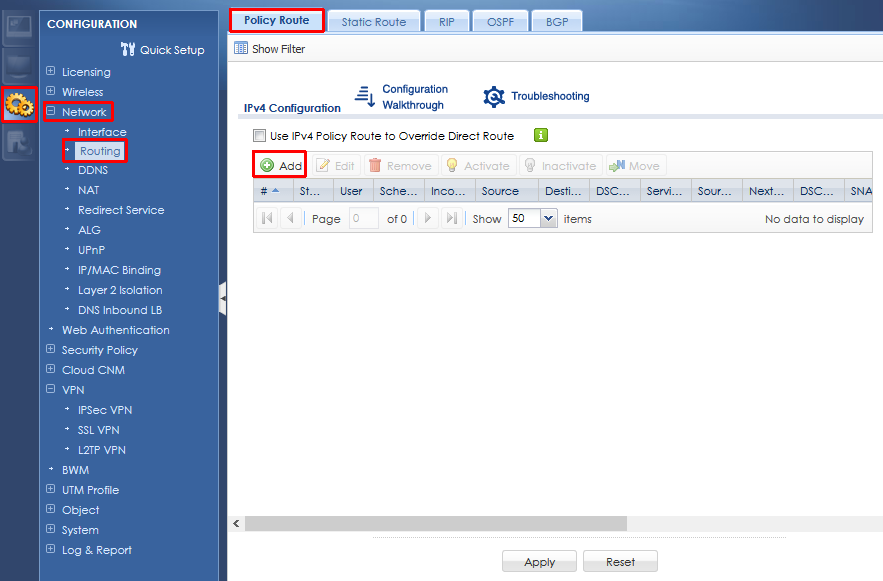Open the Configuration Walkthrough icon
The width and height of the screenshot is (883, 581).
(364, 96)
